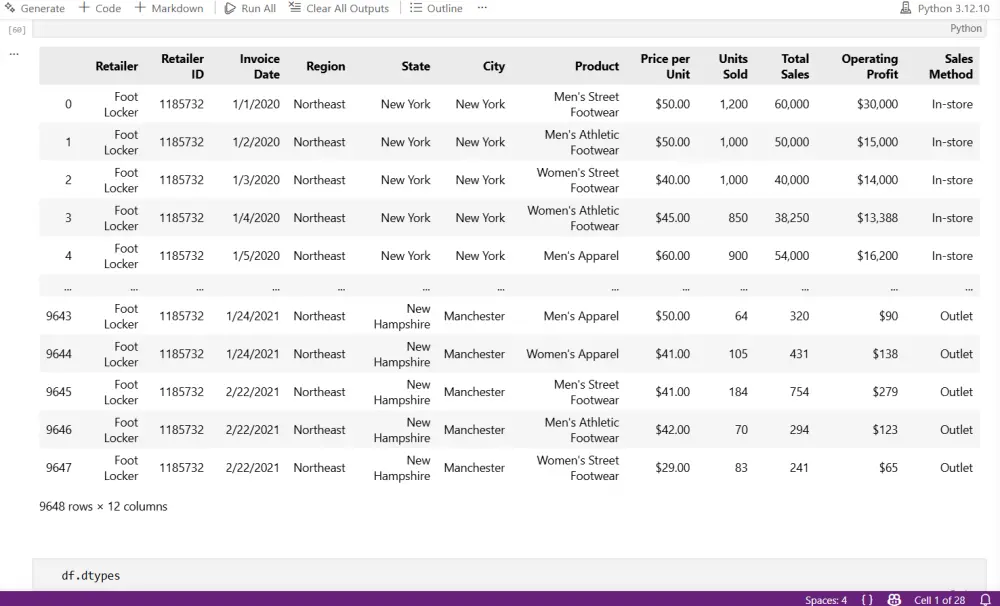Change indentation via Spaces: 4 status item
Viewport: 1000px width, 606px height.
825,600
